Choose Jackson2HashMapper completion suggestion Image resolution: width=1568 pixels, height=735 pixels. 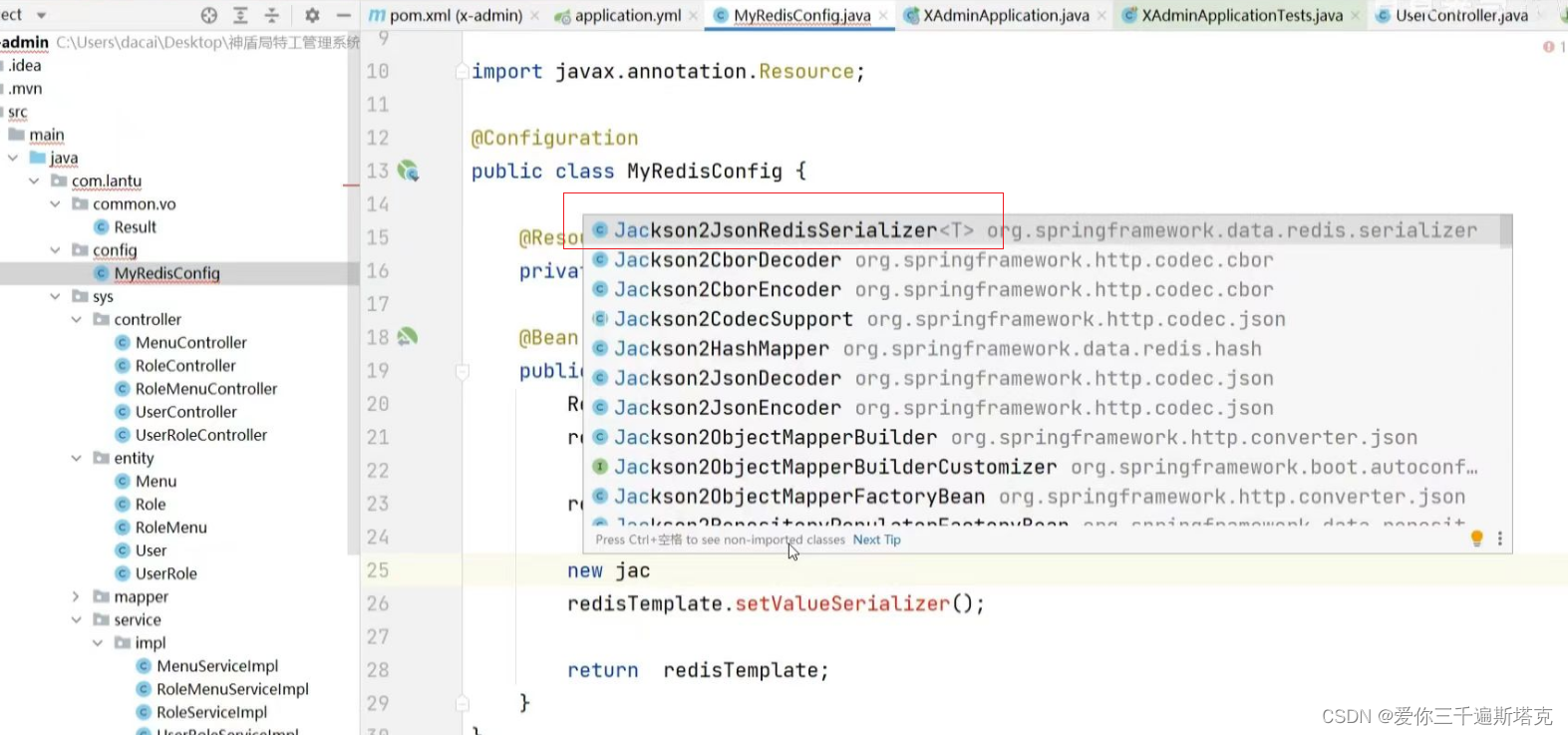click(1042, 349)
